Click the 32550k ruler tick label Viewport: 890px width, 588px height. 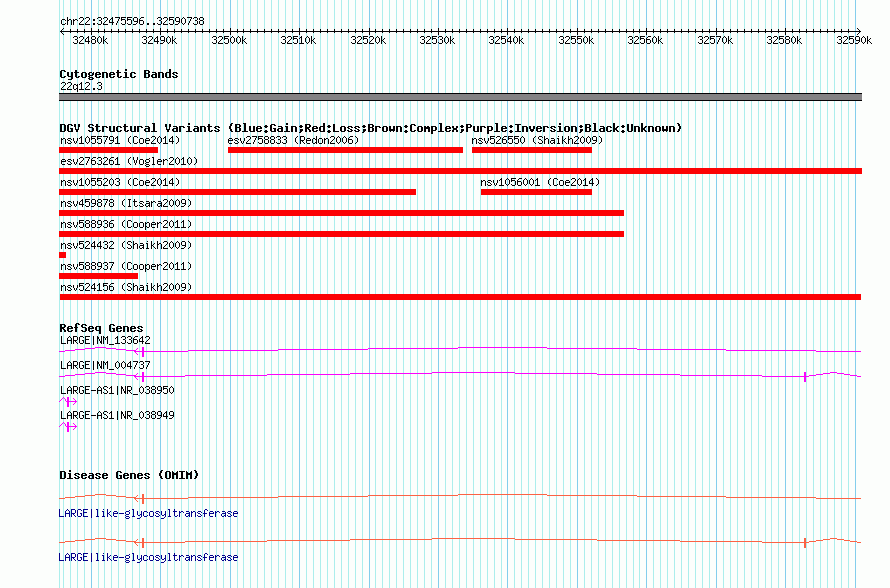point(577,40)
